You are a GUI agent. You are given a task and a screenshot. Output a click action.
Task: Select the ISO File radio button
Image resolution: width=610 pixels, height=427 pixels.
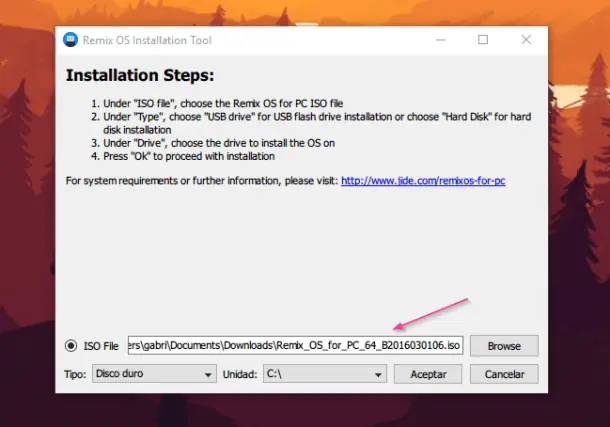71,345
